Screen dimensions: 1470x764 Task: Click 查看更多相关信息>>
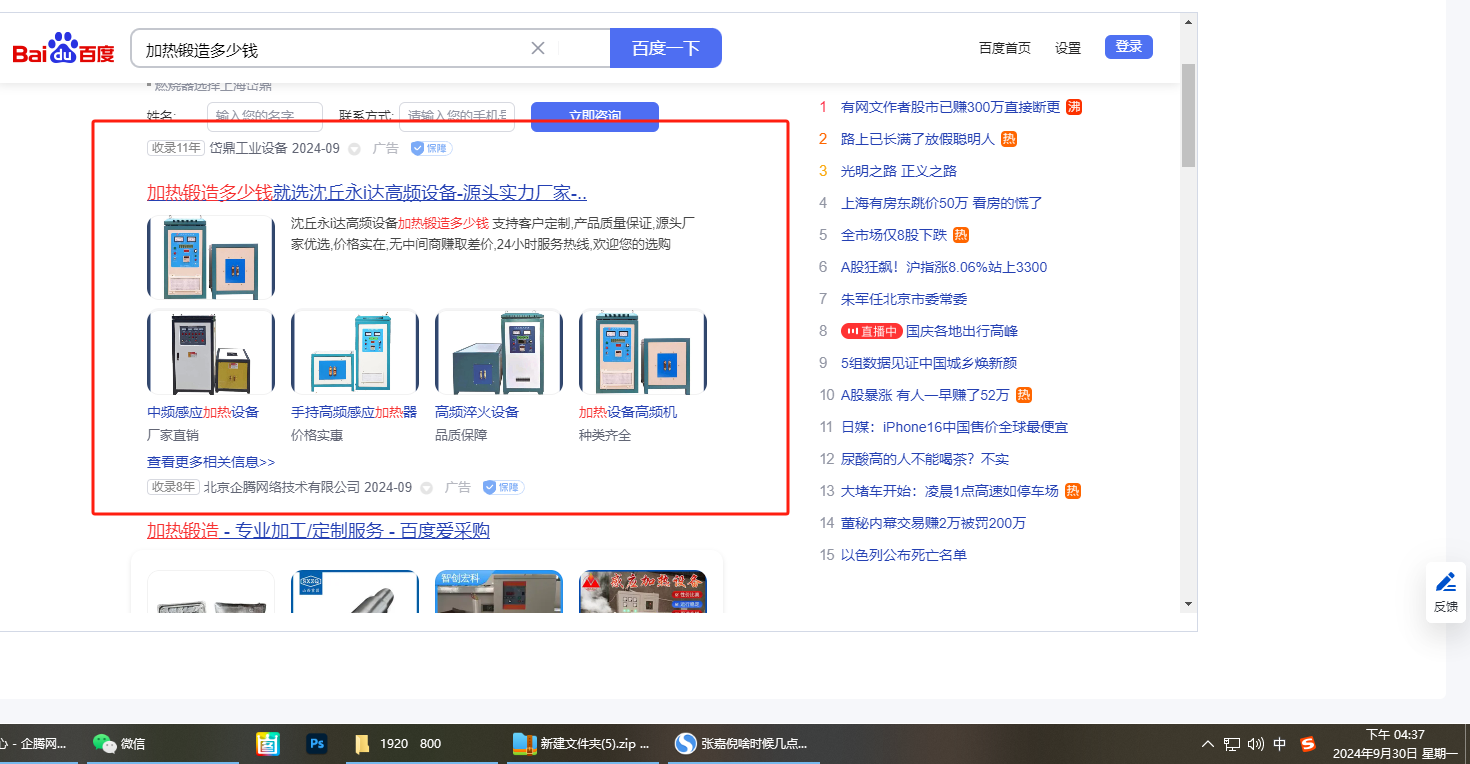click(x=211, y=462)
